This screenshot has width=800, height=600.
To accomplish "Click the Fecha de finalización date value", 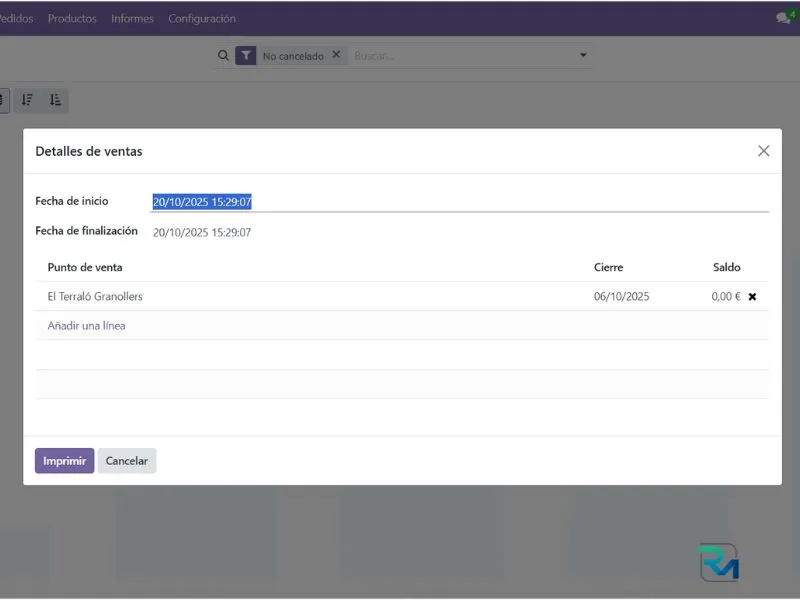I will coord(202,233).
